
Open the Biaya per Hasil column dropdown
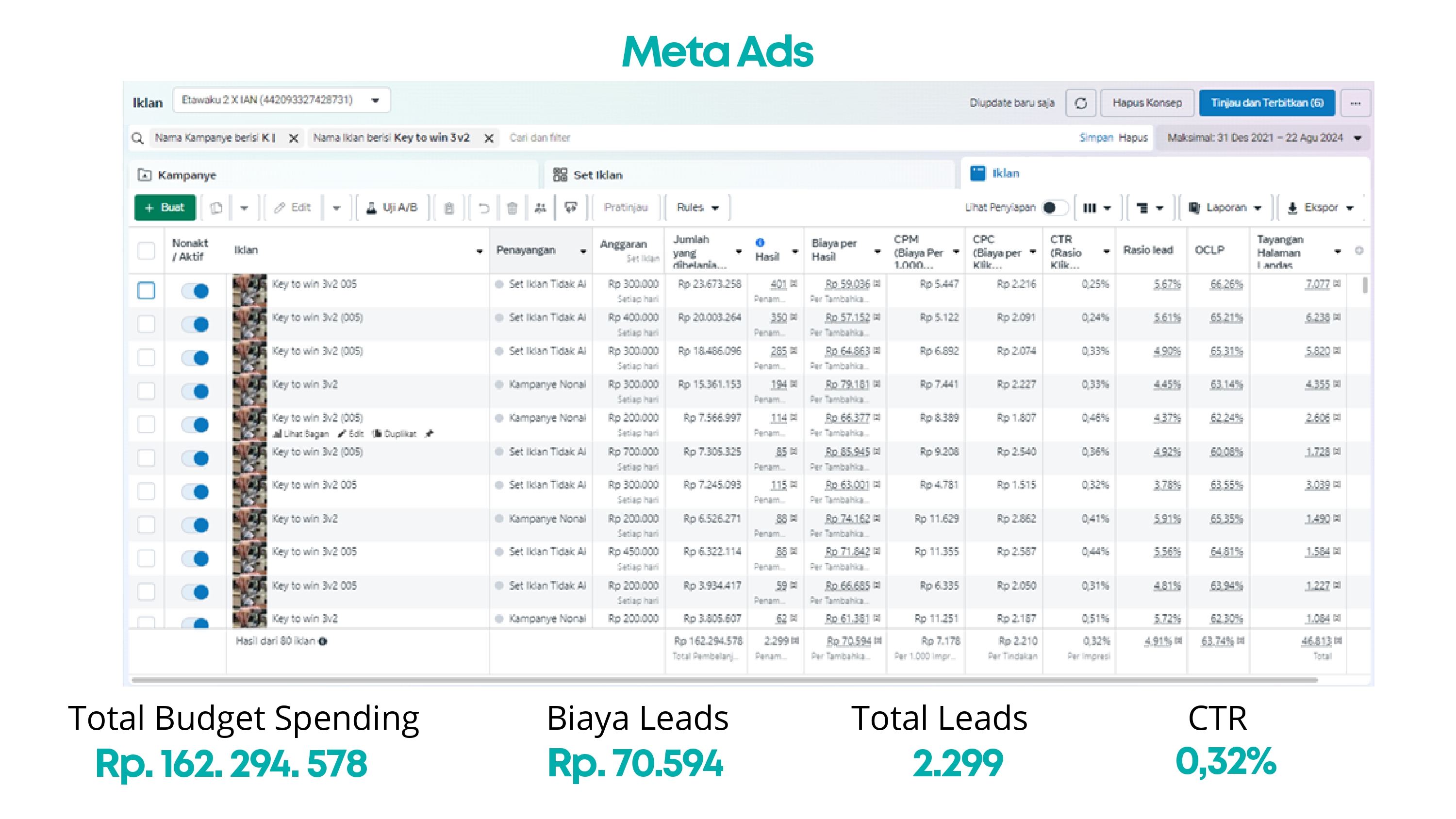[x=877, y=251]
